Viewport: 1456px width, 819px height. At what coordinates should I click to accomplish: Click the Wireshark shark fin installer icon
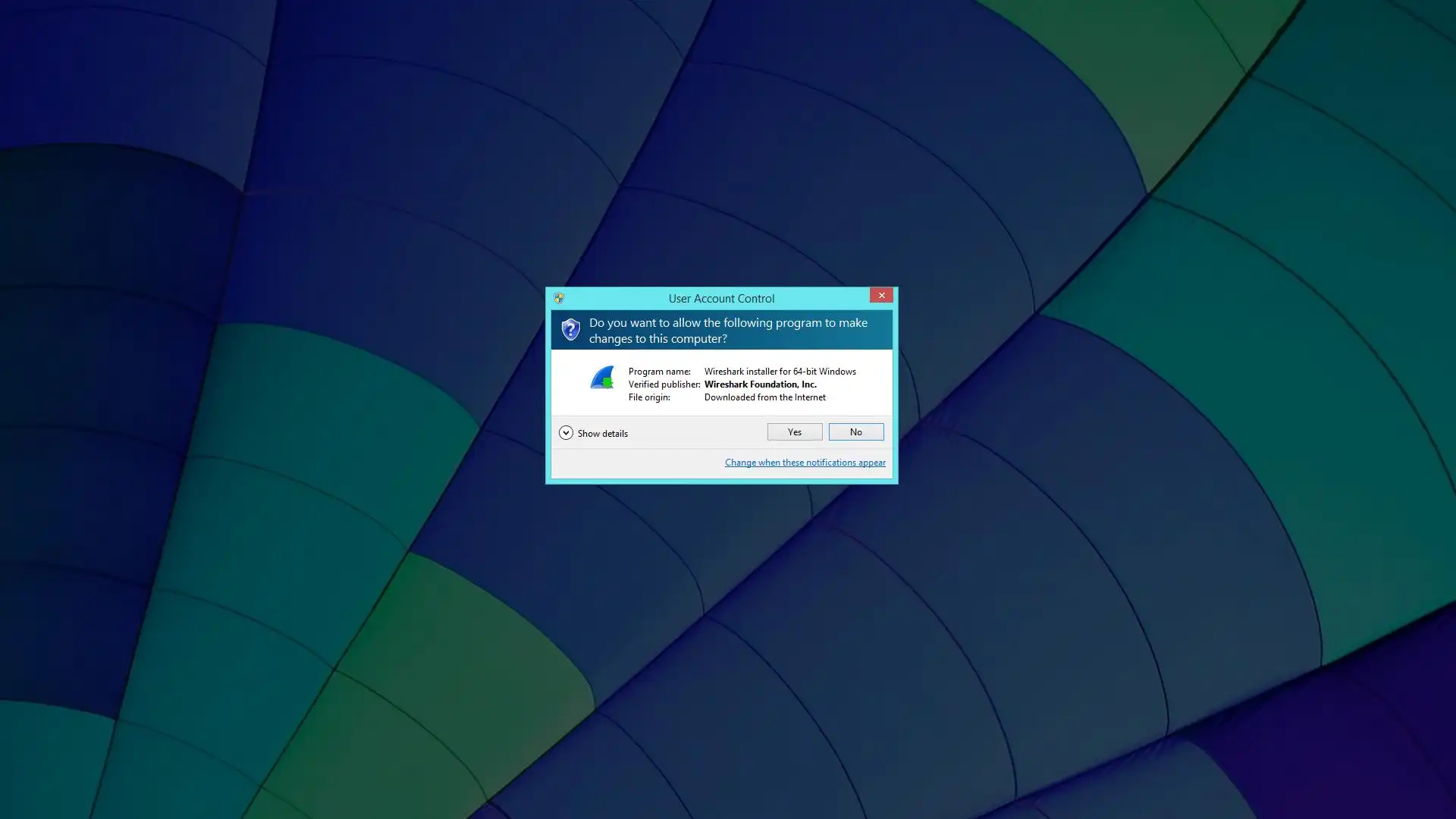click(602, 378)
